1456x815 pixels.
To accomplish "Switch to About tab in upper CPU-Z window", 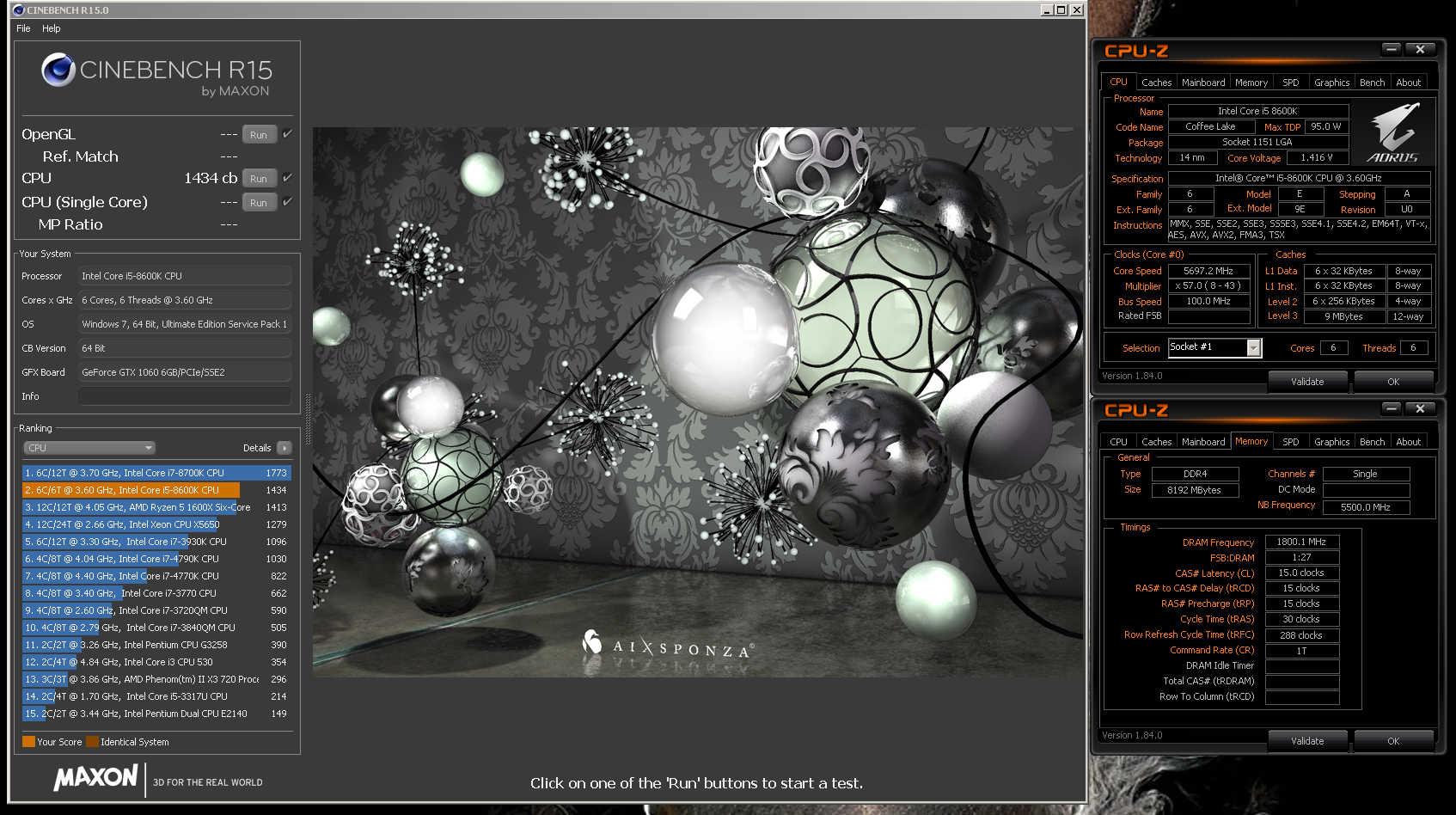I will [x=1408, y=83].
